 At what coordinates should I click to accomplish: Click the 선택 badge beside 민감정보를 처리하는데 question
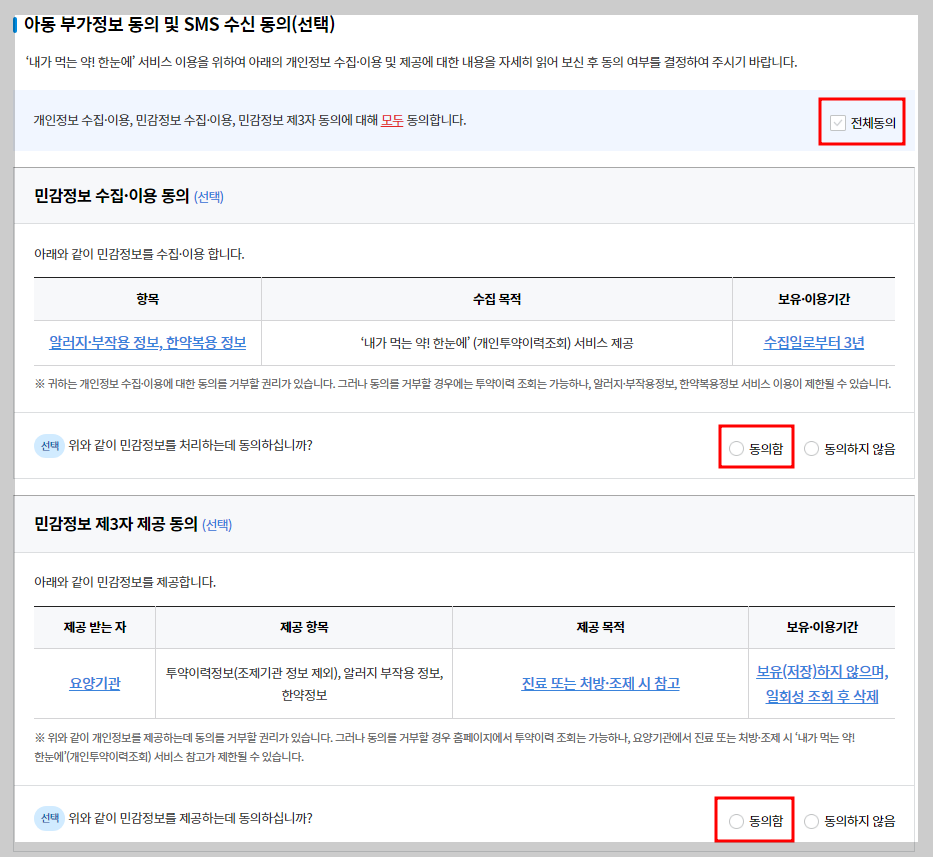tap(49, 446)
